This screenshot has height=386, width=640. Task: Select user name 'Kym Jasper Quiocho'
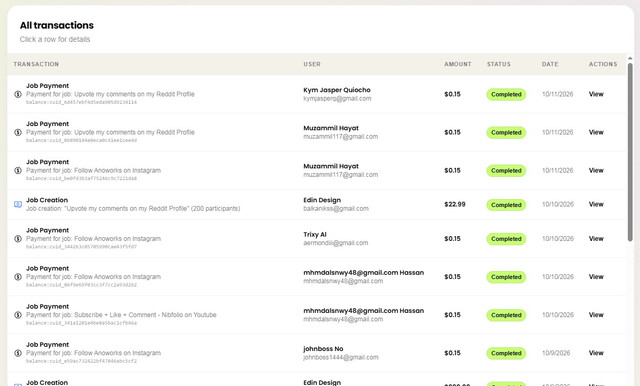click(x=337, y=90)
